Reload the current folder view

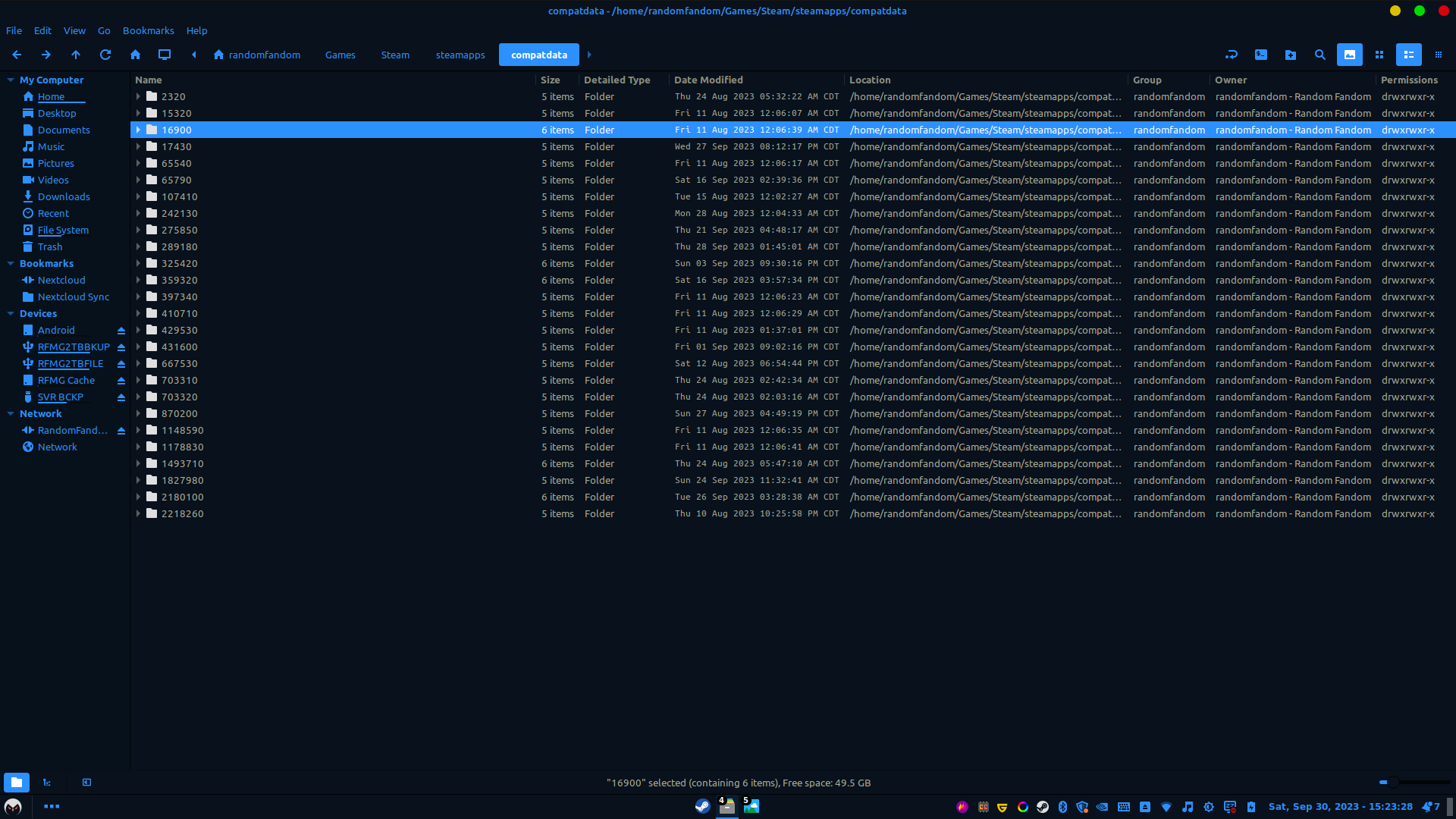(105, 55)
